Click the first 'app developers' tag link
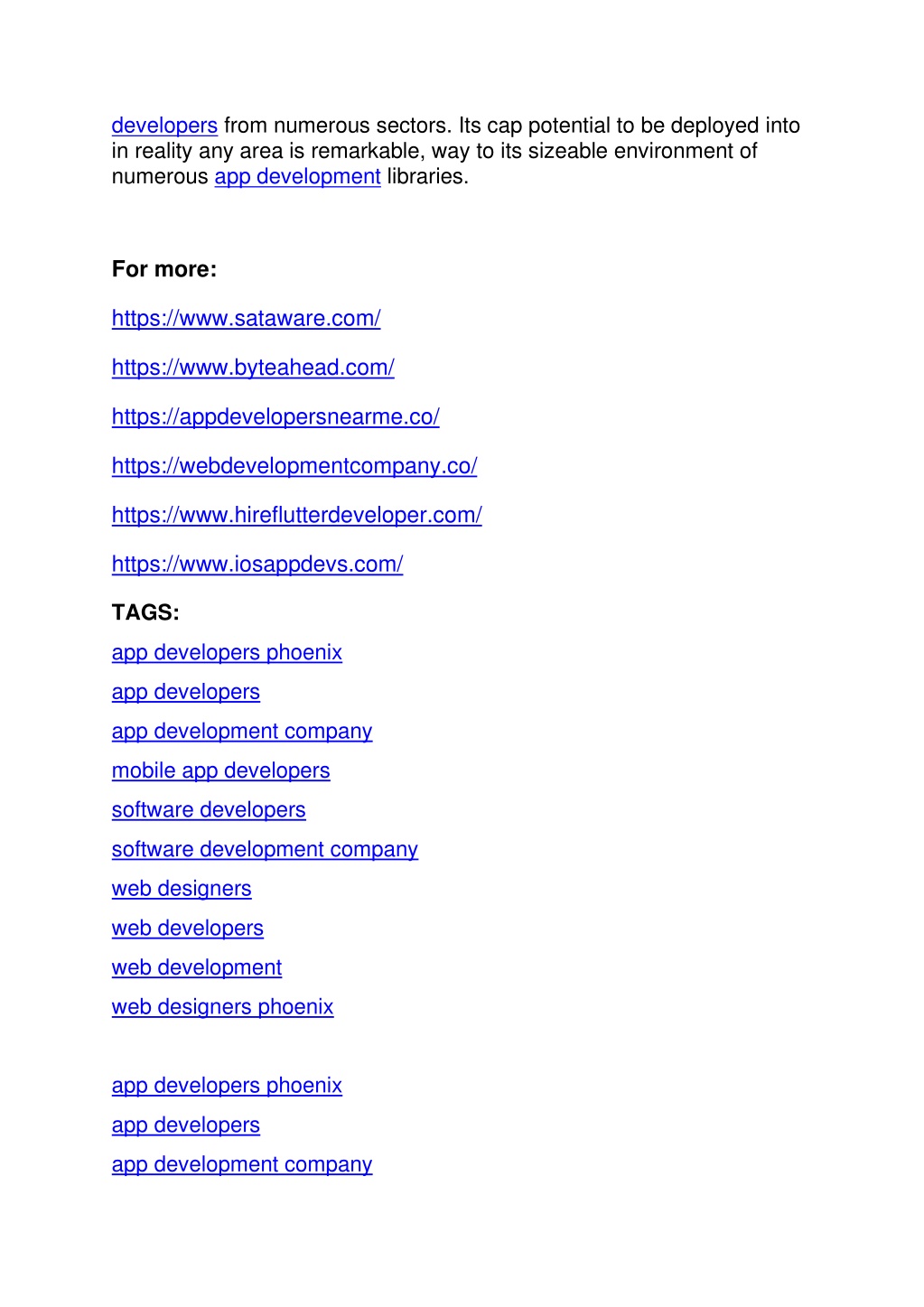 tap(186, 692)
